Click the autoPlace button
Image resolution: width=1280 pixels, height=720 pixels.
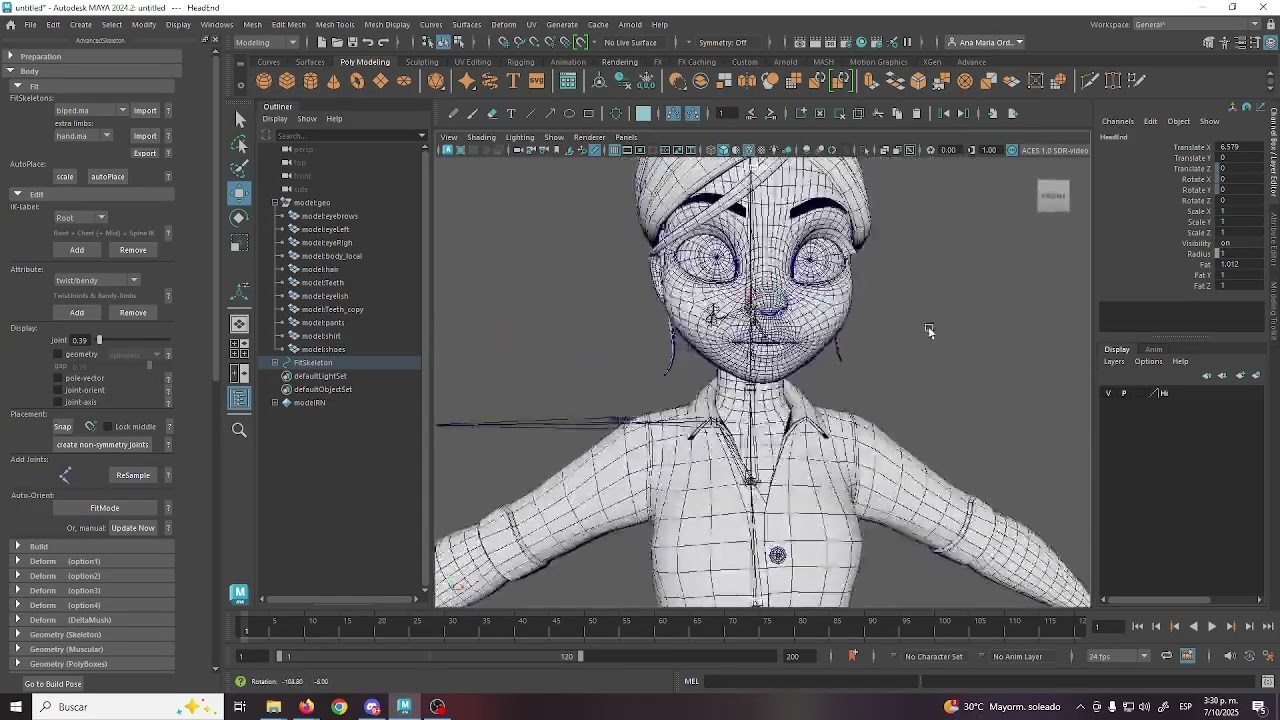[x=108, y=177]
